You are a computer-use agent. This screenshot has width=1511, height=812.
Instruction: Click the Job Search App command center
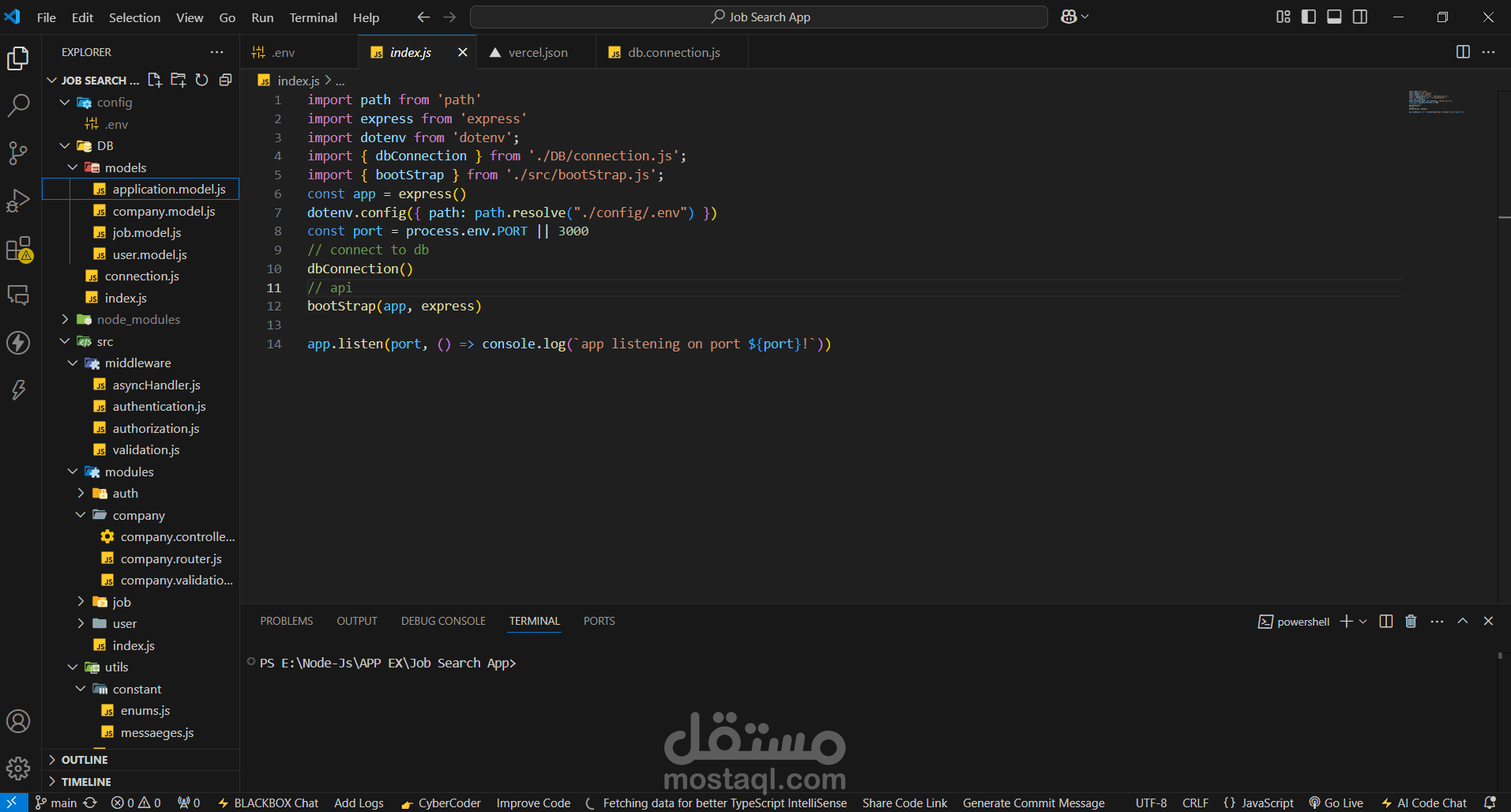[759, 17]
